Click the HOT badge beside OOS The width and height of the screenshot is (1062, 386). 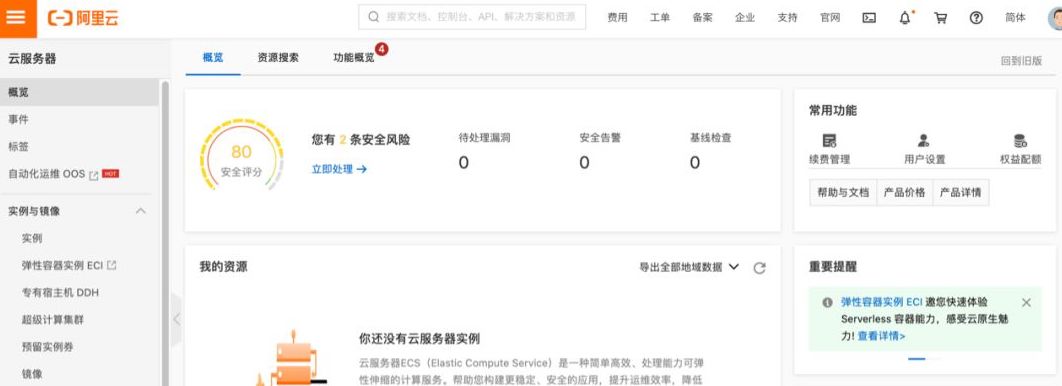click(x=110, y=173)
